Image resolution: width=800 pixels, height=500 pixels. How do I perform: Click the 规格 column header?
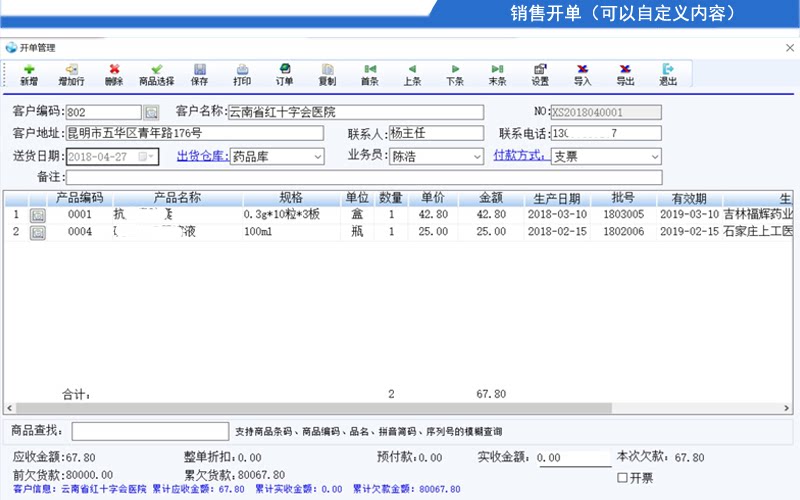(291, 198)
